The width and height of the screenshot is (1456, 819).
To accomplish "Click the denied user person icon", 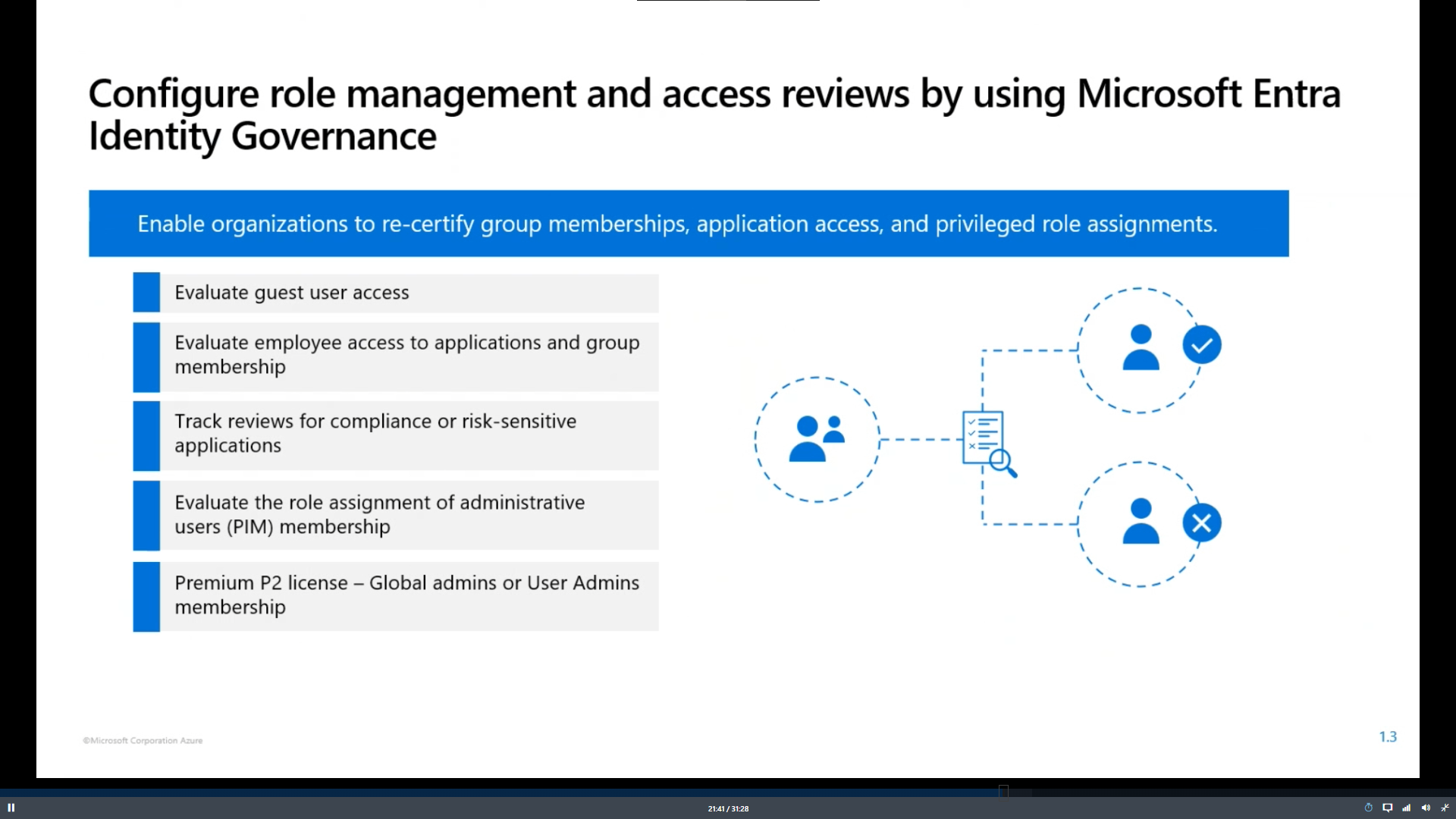I will tap(1141, 521).
